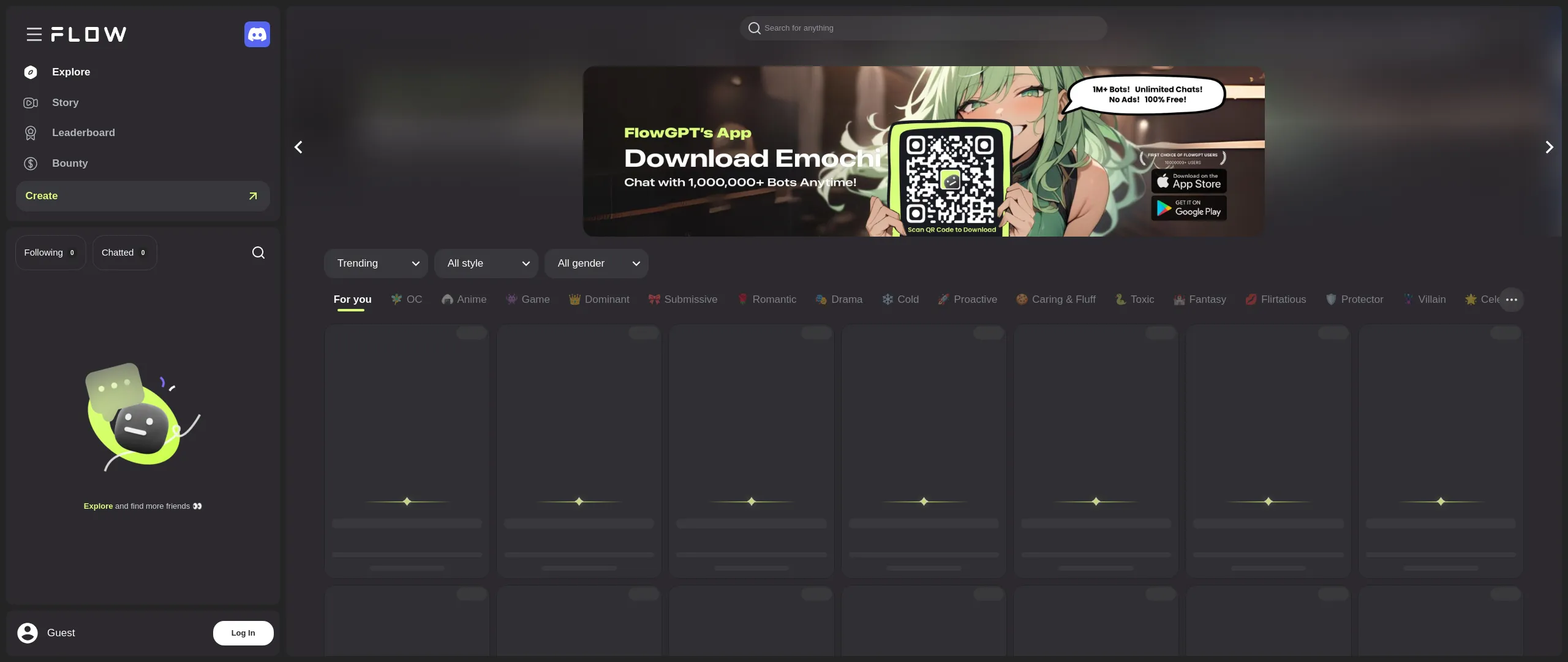Open the hamburger menu next to FLOW logo
This screenshot has width=1568, height=662.
(x=34, y=34)
